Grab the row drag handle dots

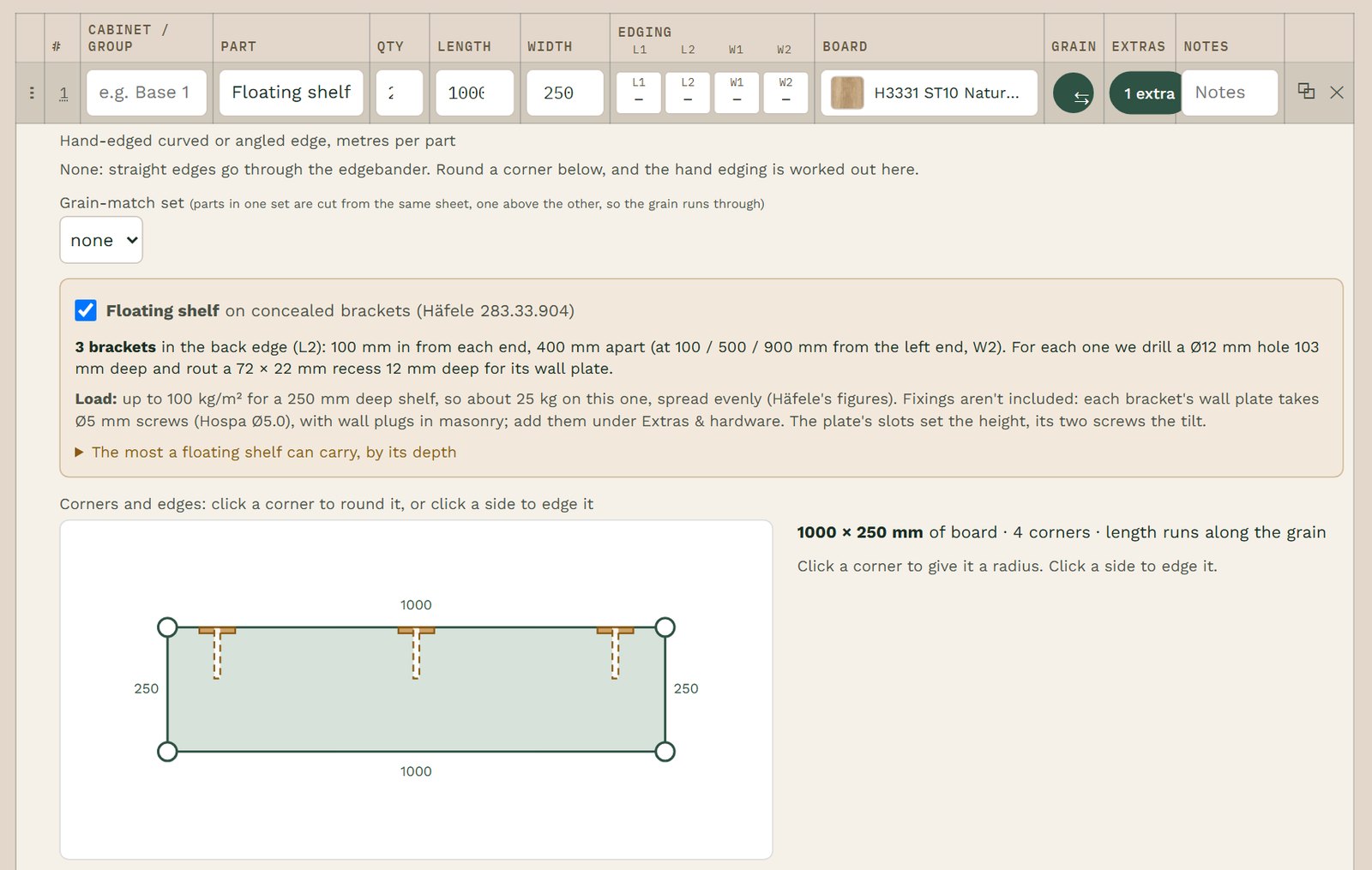click(32, 93)
